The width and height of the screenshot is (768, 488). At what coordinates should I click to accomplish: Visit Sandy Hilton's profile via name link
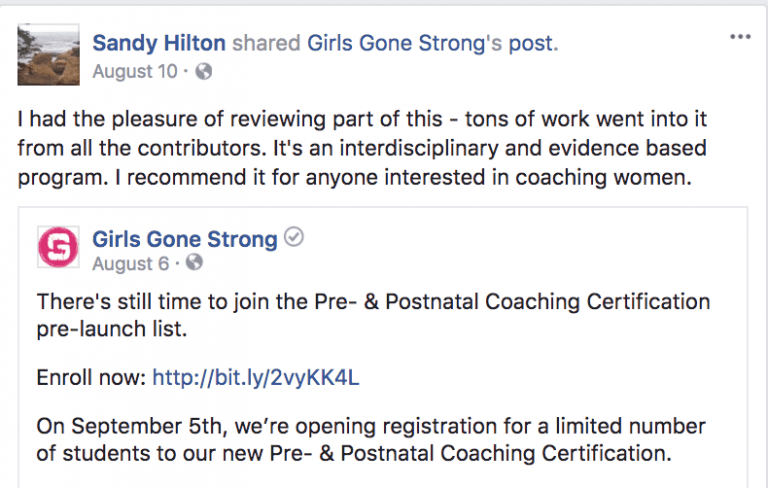click(x=159, y=43)
